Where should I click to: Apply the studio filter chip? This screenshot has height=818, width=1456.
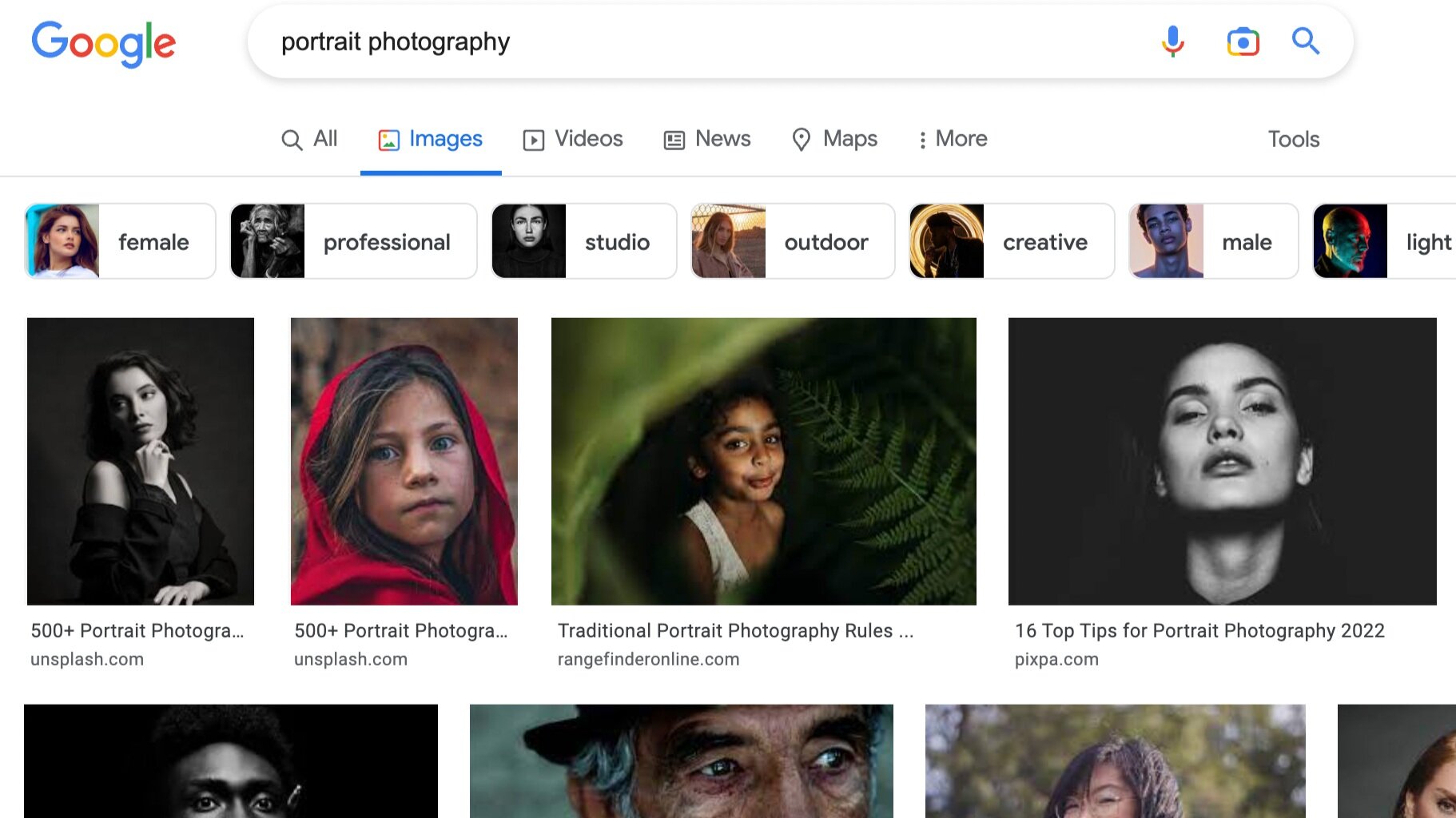[x=584, y=241]
